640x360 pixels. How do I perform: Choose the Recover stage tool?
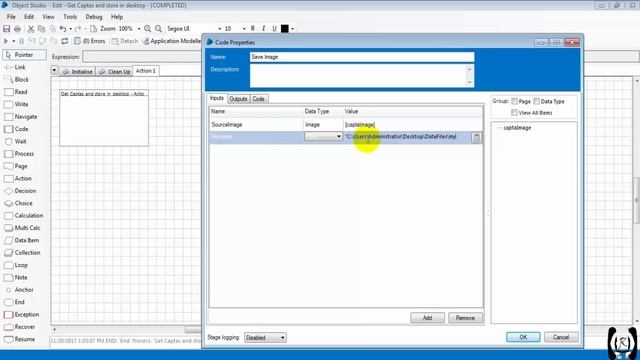(x=20, y=327)
